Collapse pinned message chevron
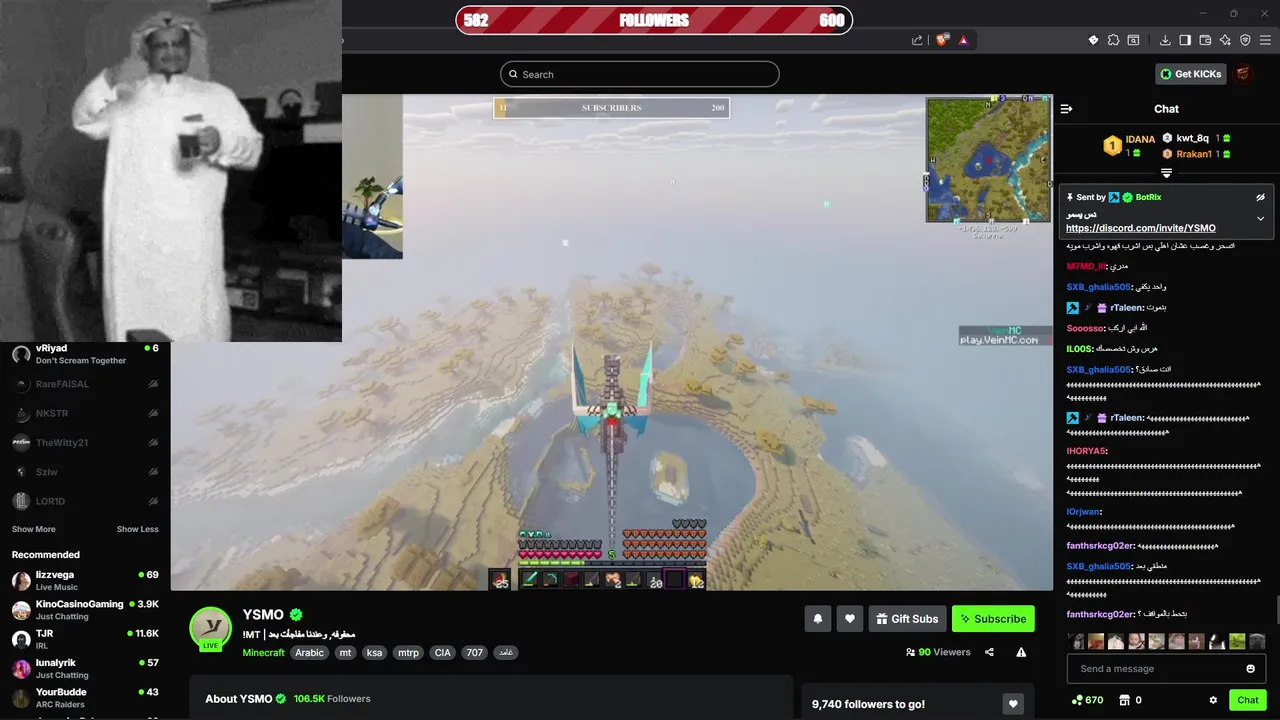Screen dimensions: 1280x720 1260,218
